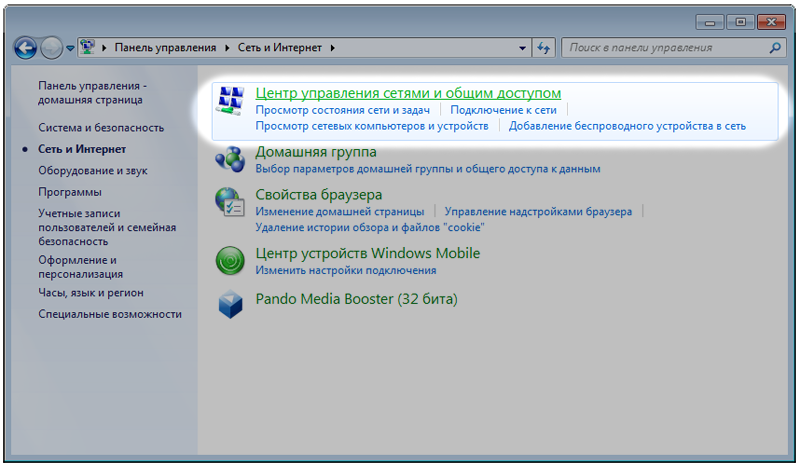Select Оборудование и звук in sidebar
This screenshot has width=800, height=466.
click(93, 171)
